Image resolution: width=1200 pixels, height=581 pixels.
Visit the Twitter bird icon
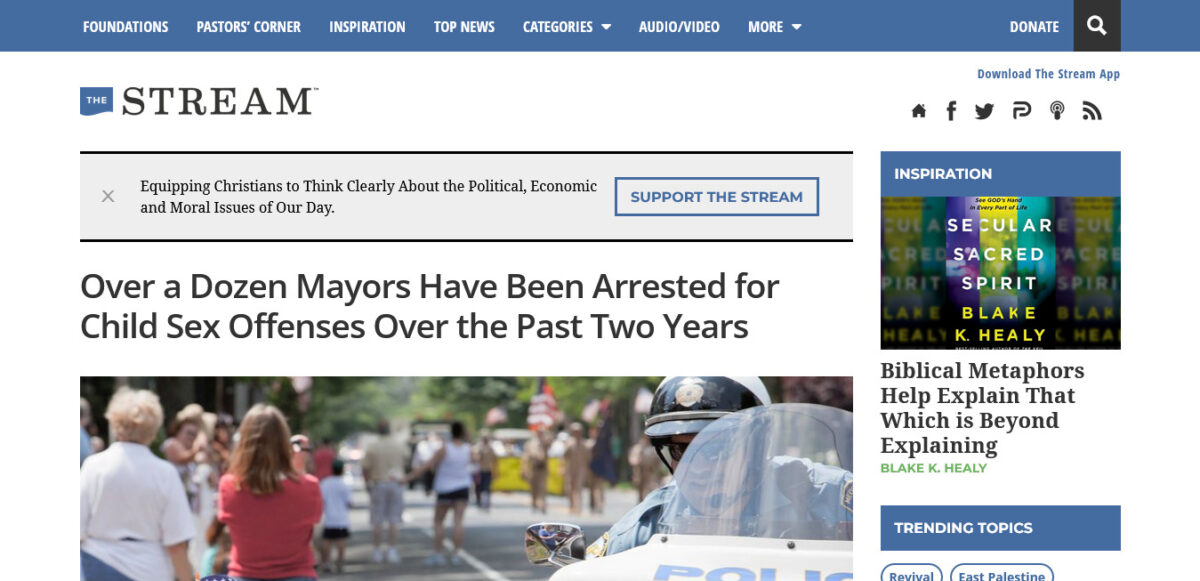[984, 111]
